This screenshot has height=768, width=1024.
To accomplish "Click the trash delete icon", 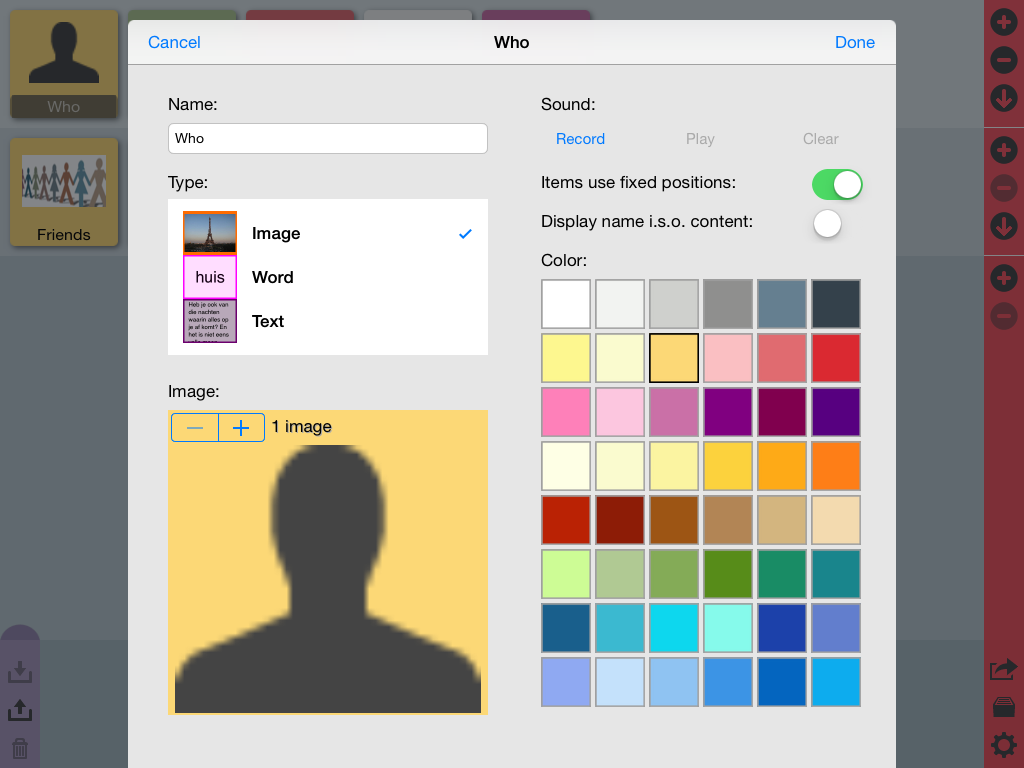I will (20, 748).
